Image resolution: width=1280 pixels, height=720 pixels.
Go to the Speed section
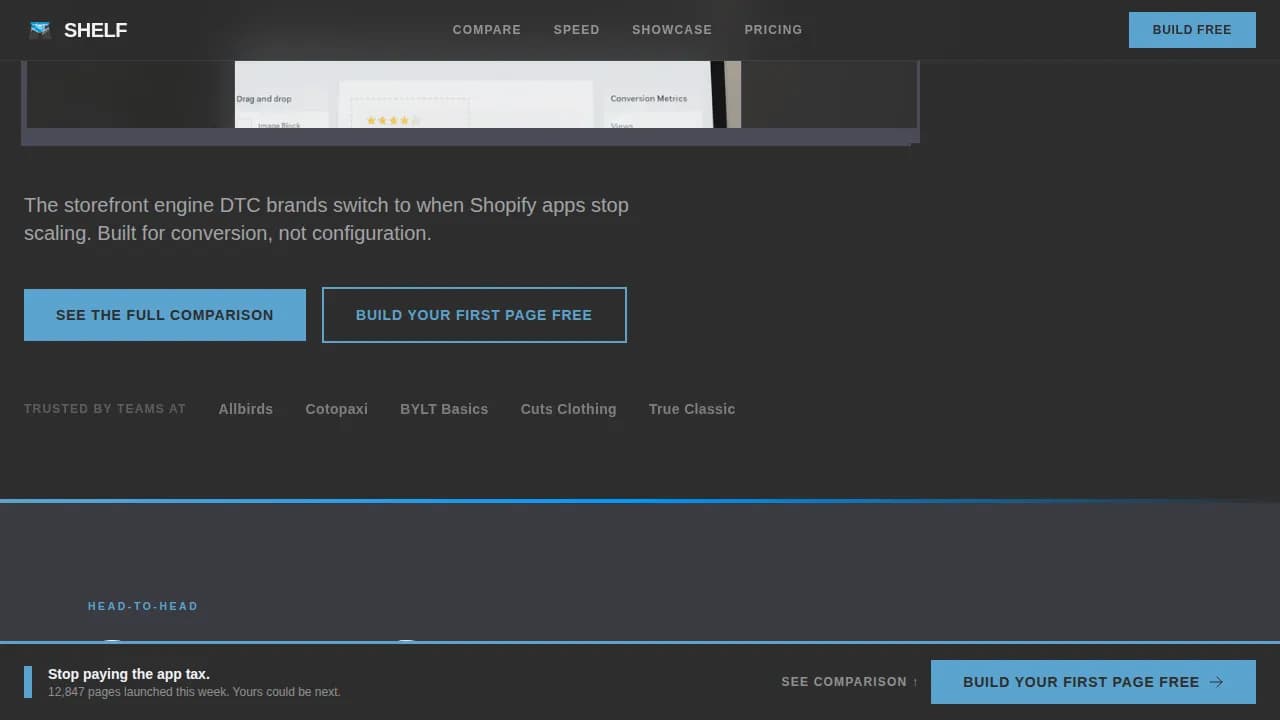tap(577, 30)
